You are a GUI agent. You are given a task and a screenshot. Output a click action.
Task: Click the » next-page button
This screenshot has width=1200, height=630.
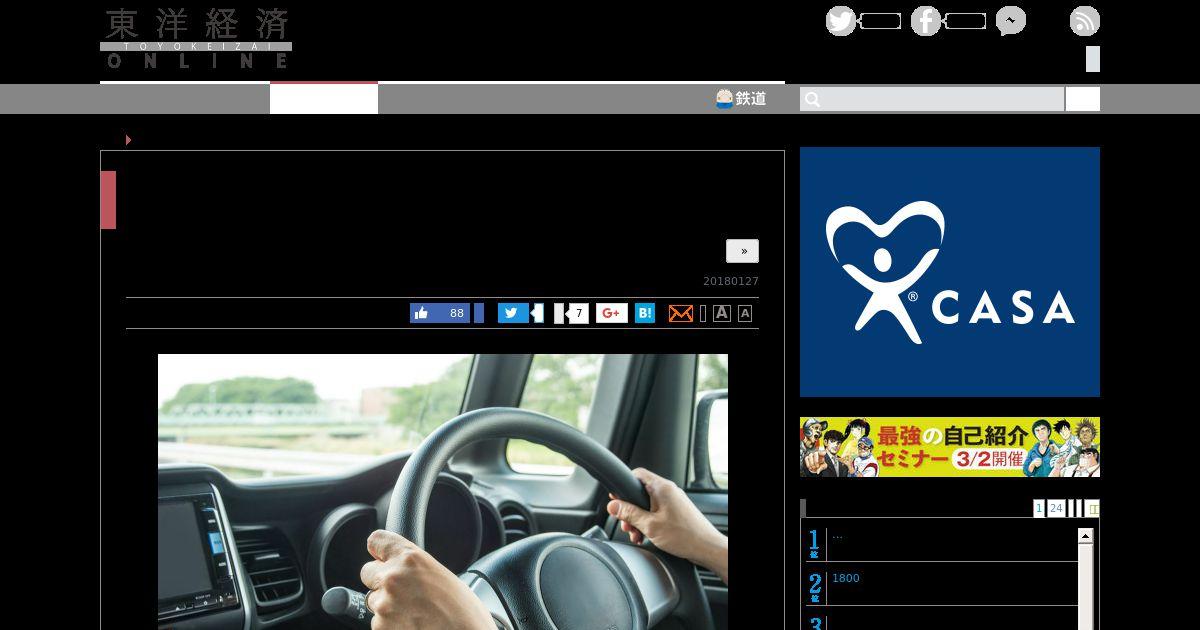pos(743,251)
